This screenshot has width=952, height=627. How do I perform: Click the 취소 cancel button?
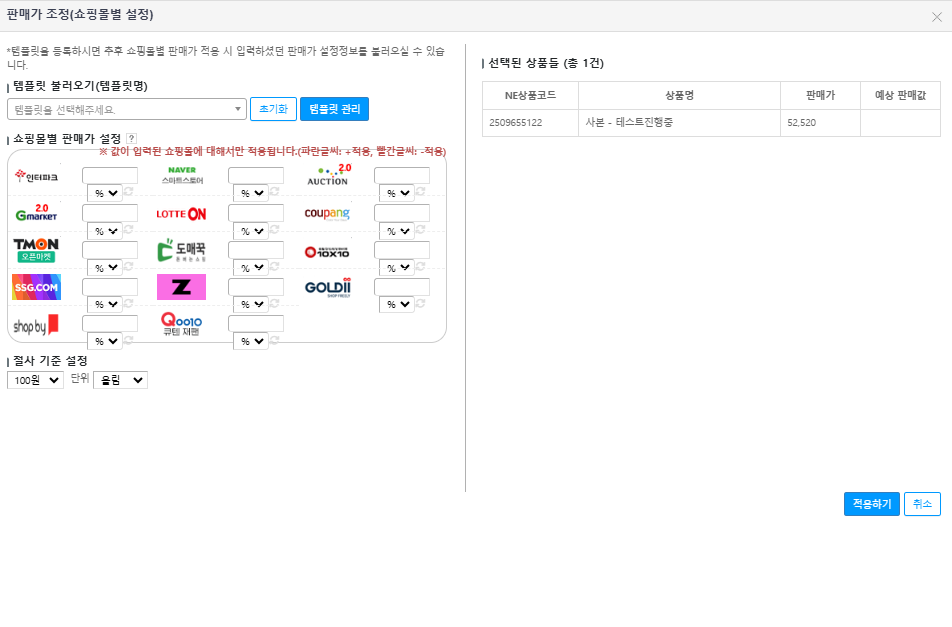[922, 504]
